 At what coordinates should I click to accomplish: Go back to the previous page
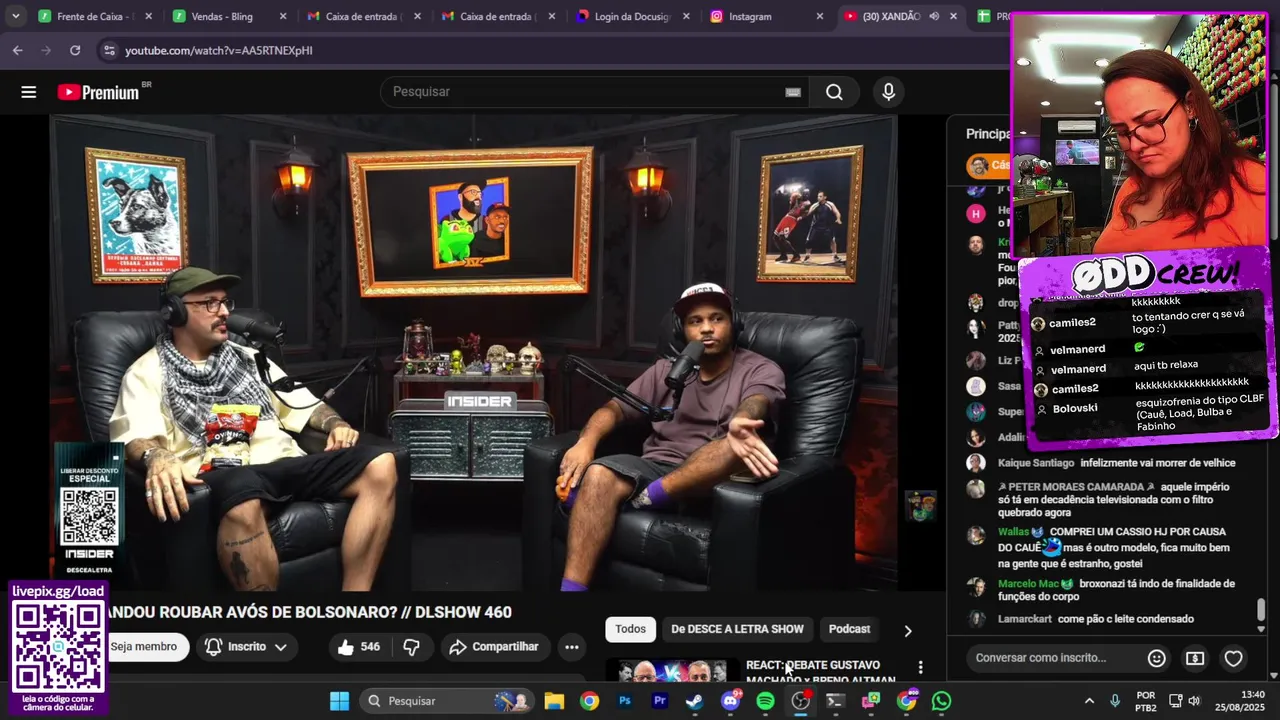click(x=18, y=50)
